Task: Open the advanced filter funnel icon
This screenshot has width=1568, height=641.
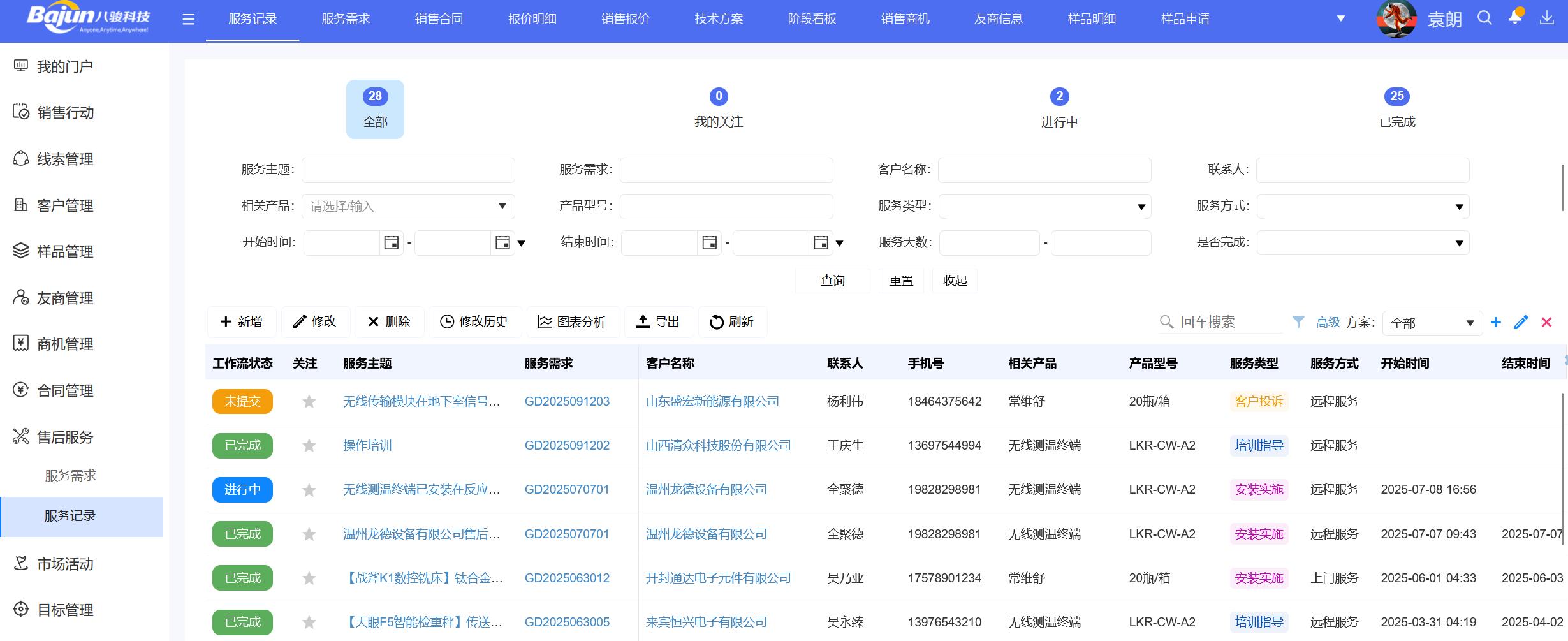Action: tap(1298, 322)
